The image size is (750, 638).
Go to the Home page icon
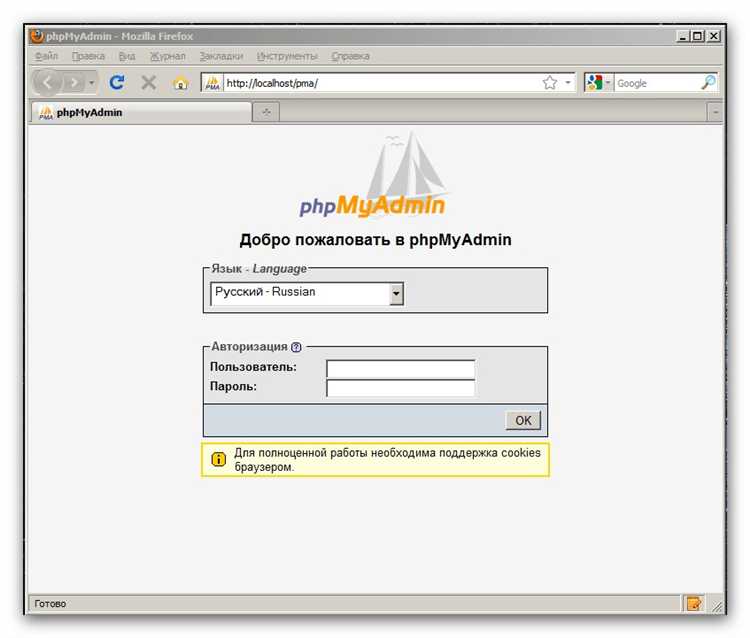(x=180, y=83)
